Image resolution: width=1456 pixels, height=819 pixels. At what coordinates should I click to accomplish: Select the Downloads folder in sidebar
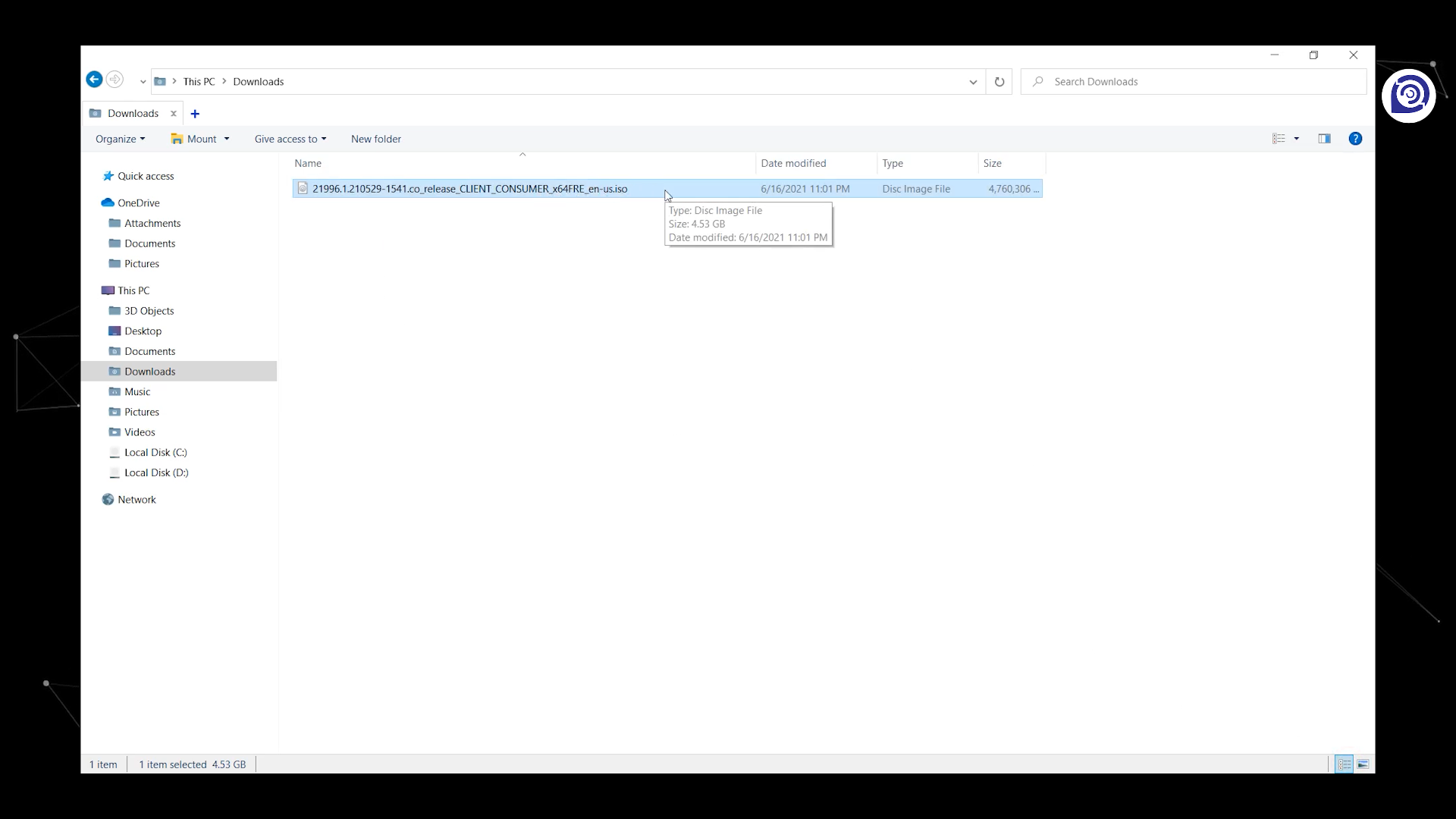coord(149,371)
